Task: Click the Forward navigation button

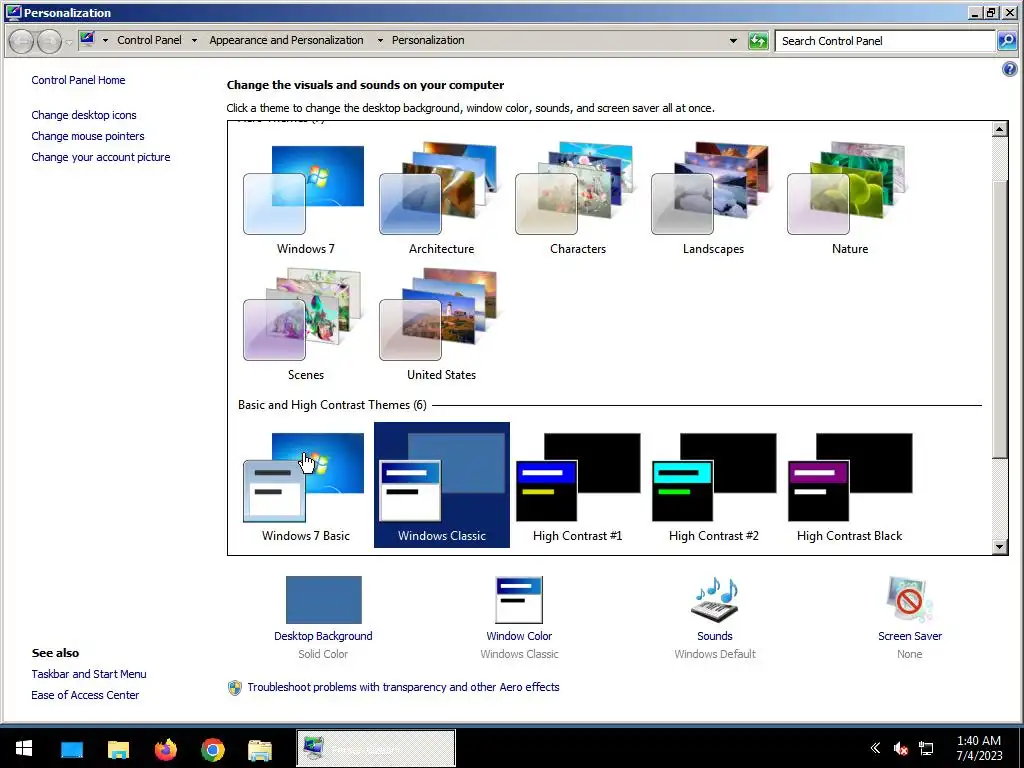Action: tap(49, 41)
